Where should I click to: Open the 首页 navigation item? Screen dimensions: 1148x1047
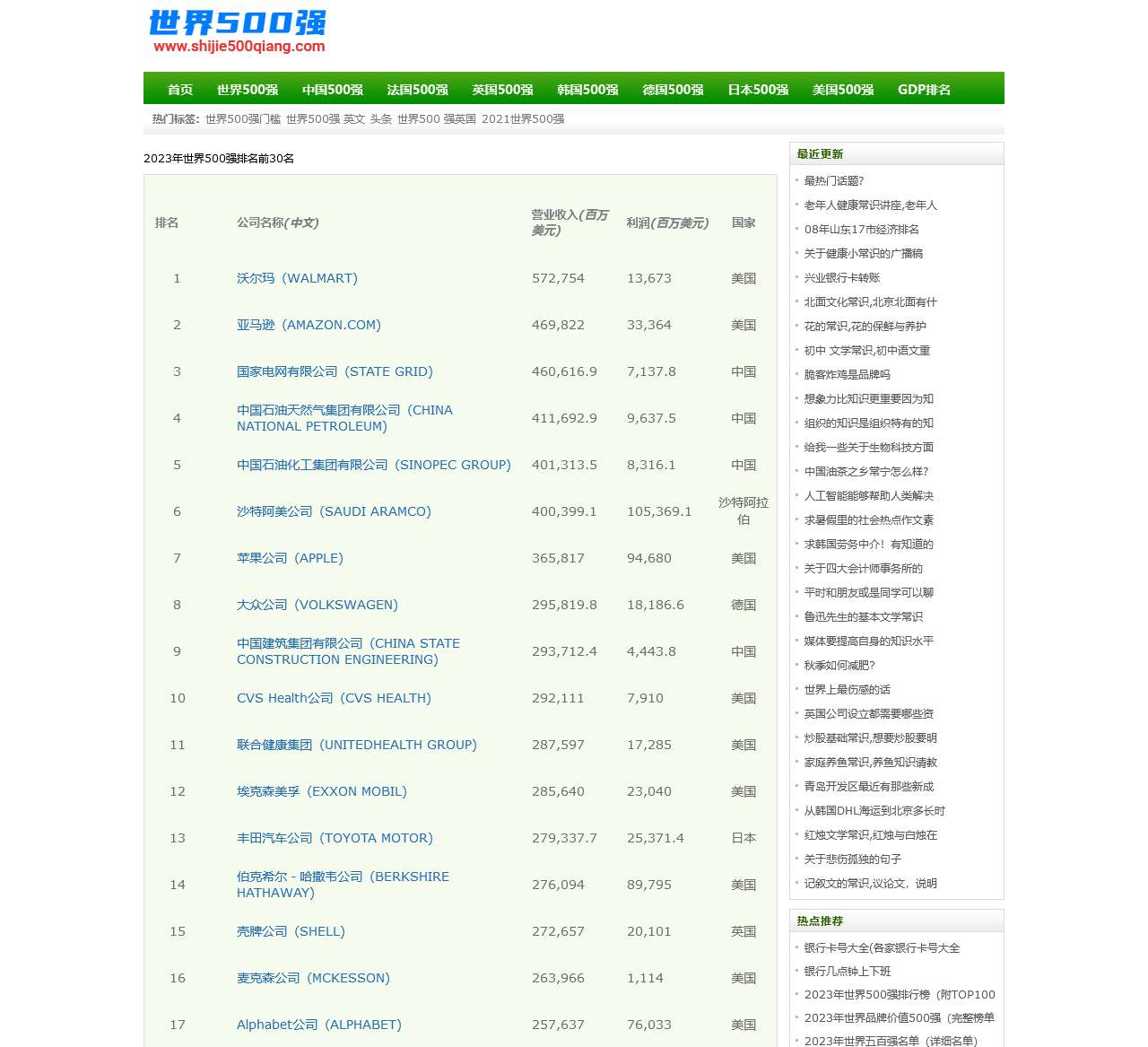pyautogui.click(x=180, y=90)
